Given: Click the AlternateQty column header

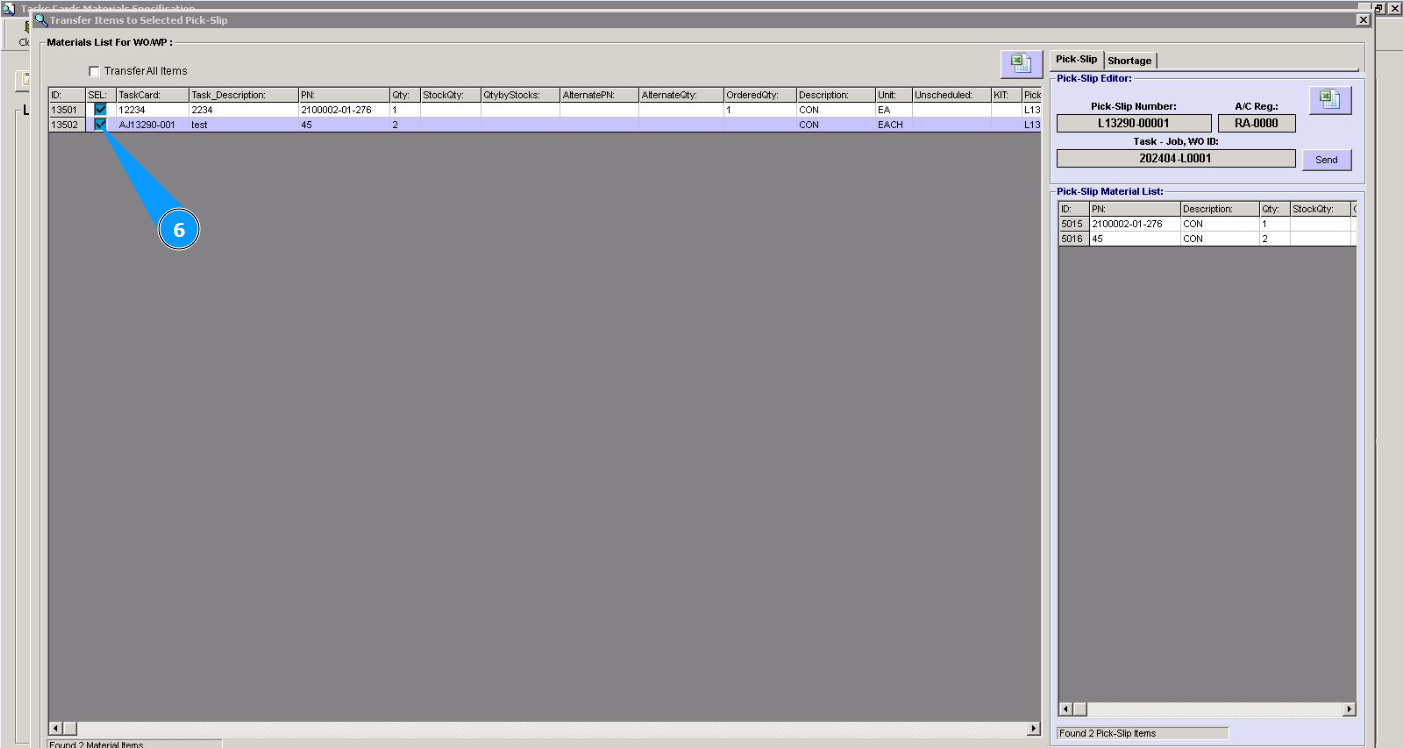Looking at the screenshot, I should tap(681, 95).
